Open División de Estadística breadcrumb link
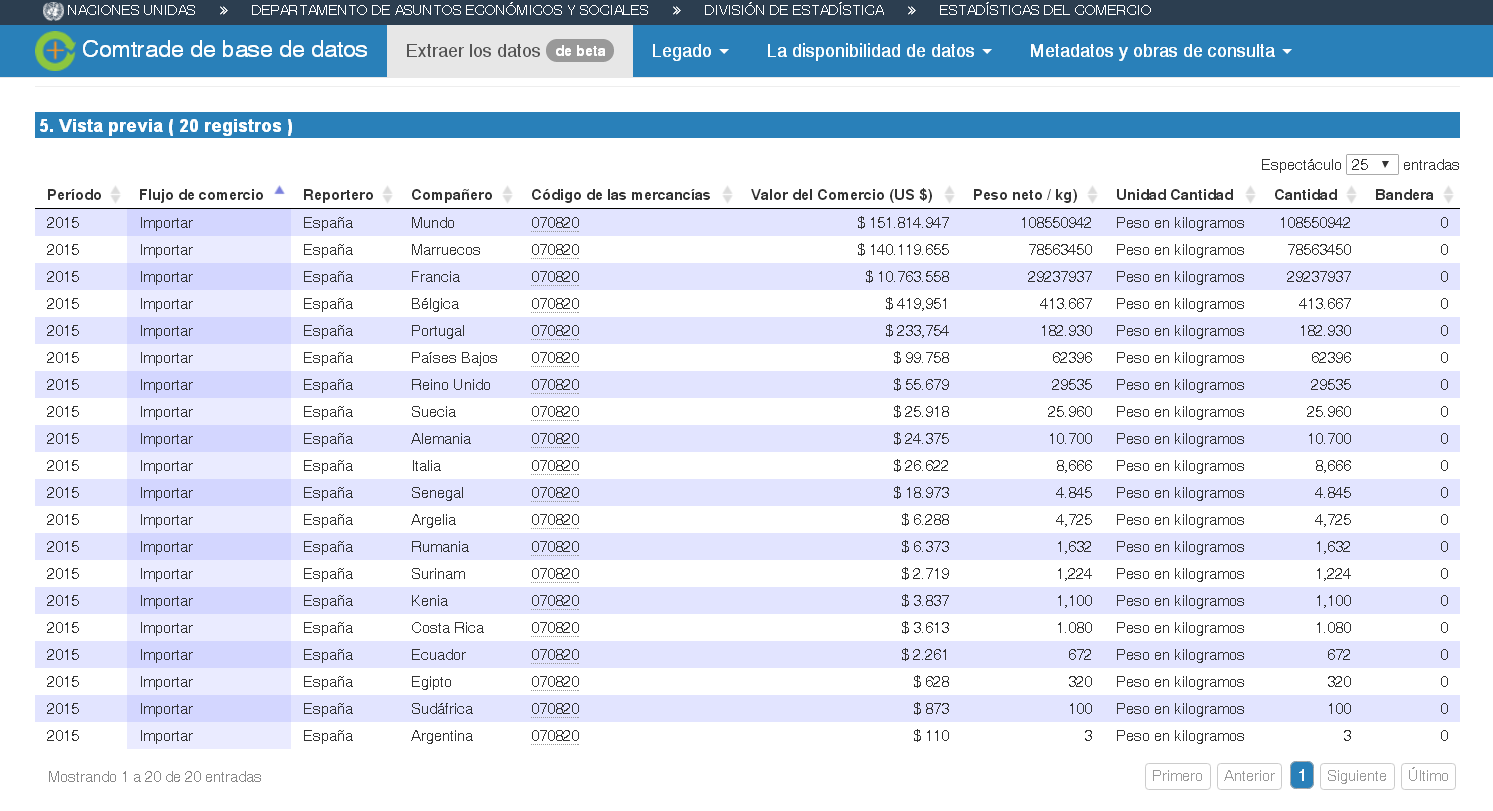This screenshot has width=1493, height=811. [x=793, y=11]
